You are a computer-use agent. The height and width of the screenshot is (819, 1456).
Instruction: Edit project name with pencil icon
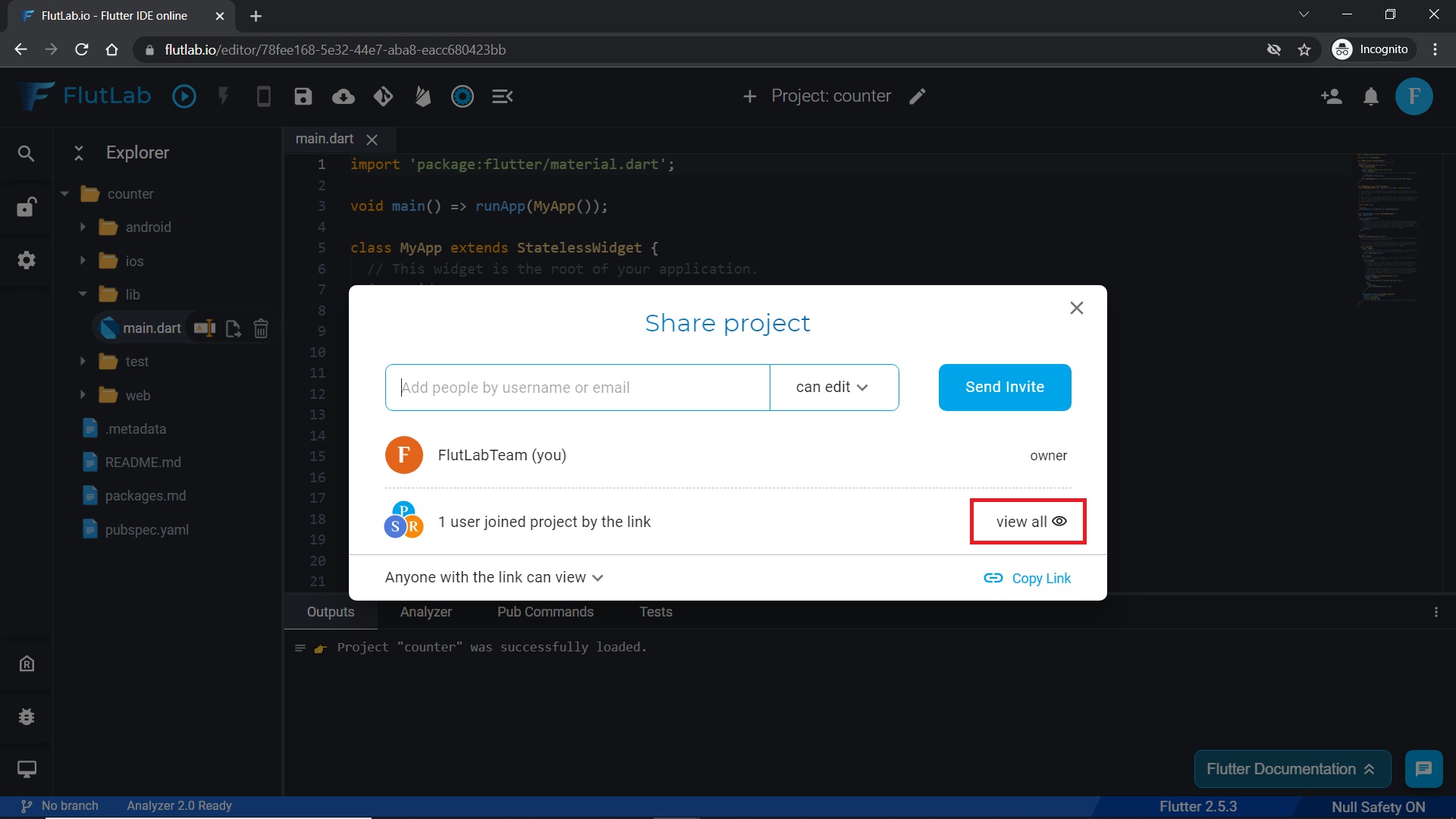[918, 96]
